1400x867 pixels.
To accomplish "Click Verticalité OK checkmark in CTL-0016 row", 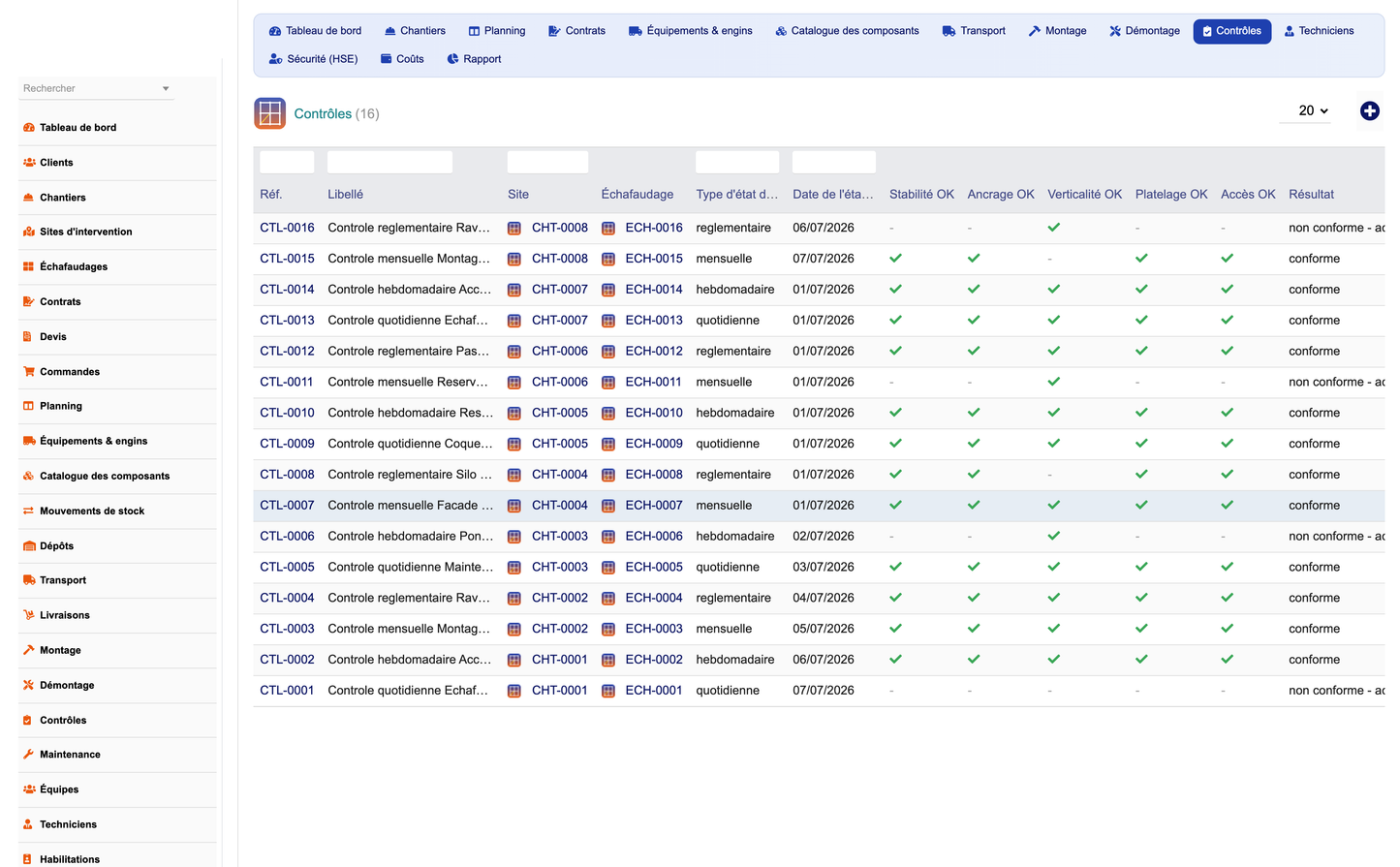I will click(1054, 228).
